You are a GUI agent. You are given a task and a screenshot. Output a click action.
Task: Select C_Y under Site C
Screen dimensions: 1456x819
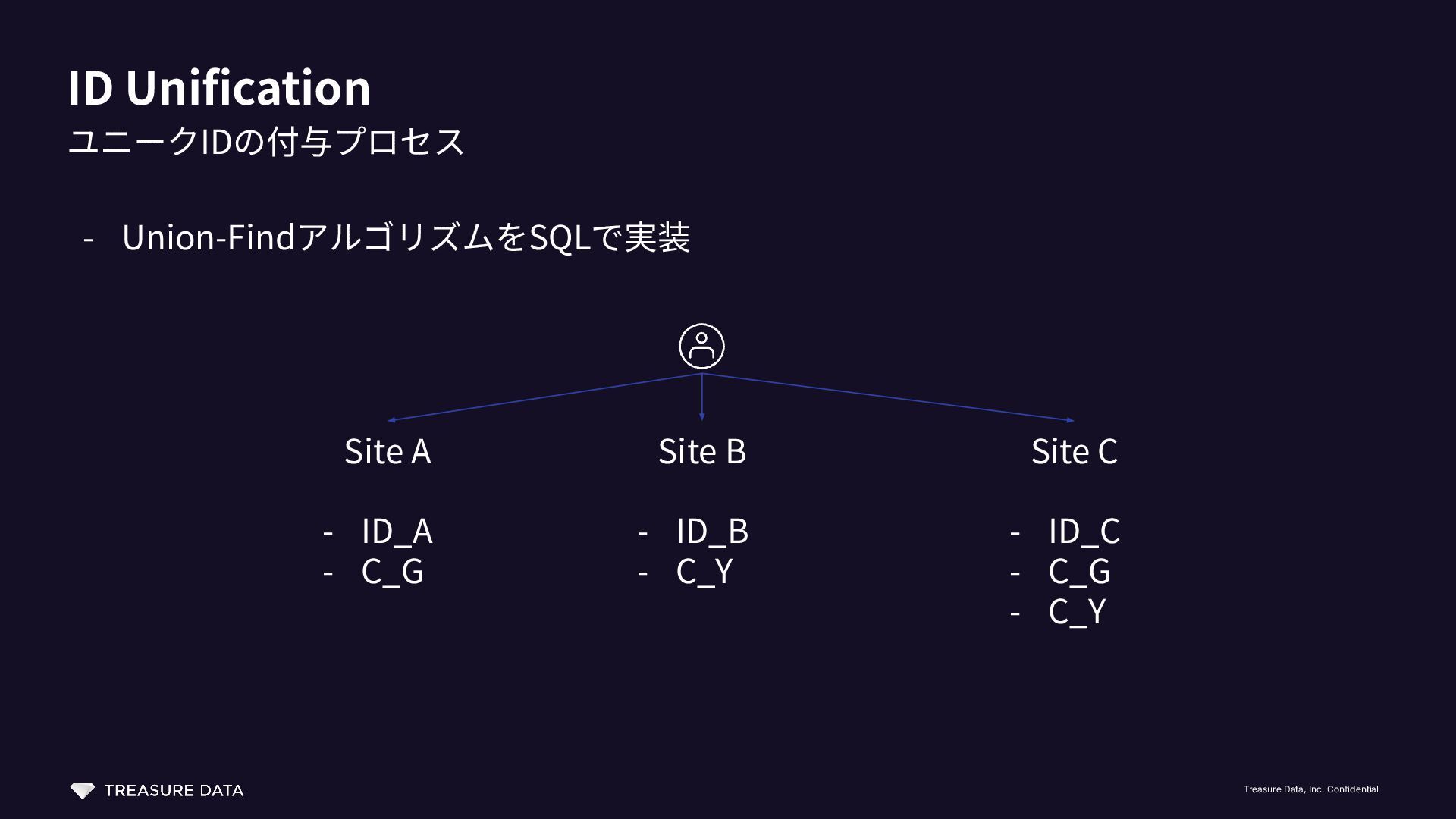pos(1077,611)
